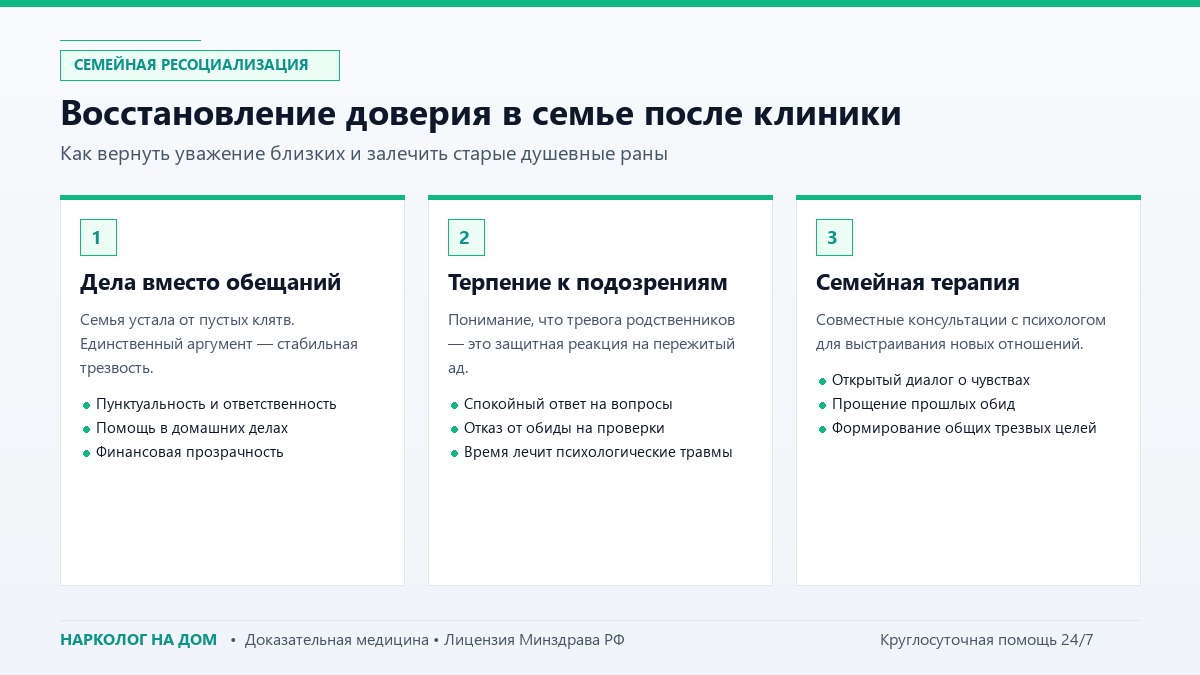Click the footer text Круглосуточная помощь 24/7
This screenshot has height=675, width=1200.
(987, 640)
